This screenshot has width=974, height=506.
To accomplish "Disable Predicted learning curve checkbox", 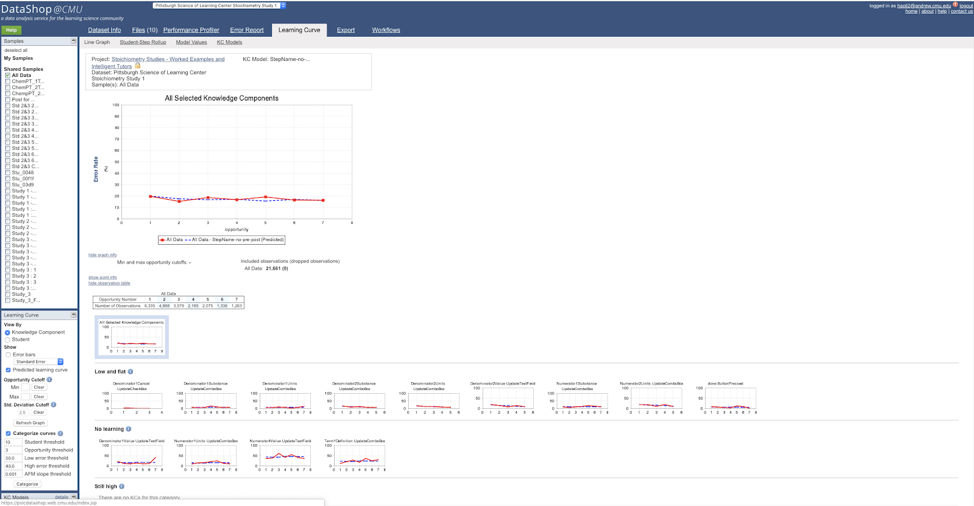I will 8,369.
